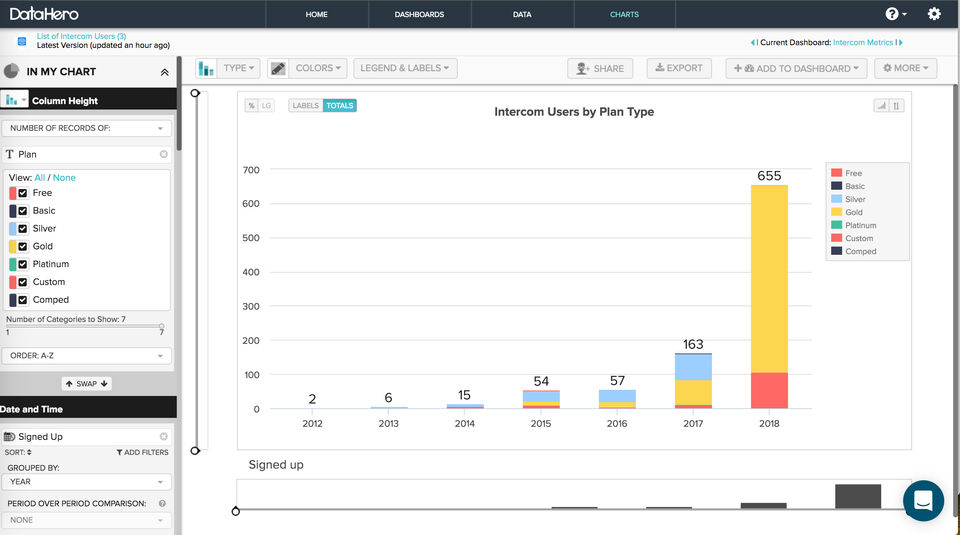960x535 pixels.
Task: Click the pencil icon beside Colors
Action: pyautogui.click(x=278, y=68)
